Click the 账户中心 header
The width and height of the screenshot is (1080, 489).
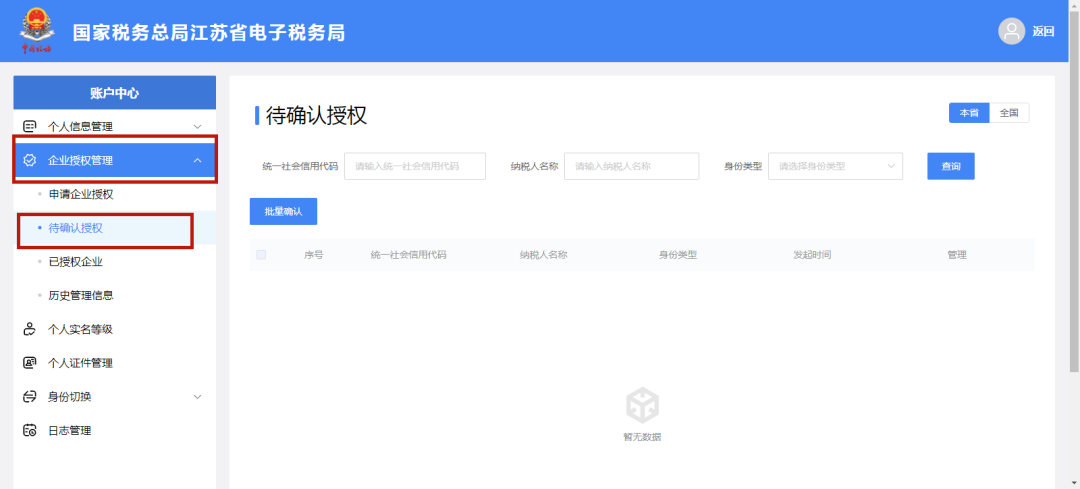pyautogui.click(x=114, y=93)
